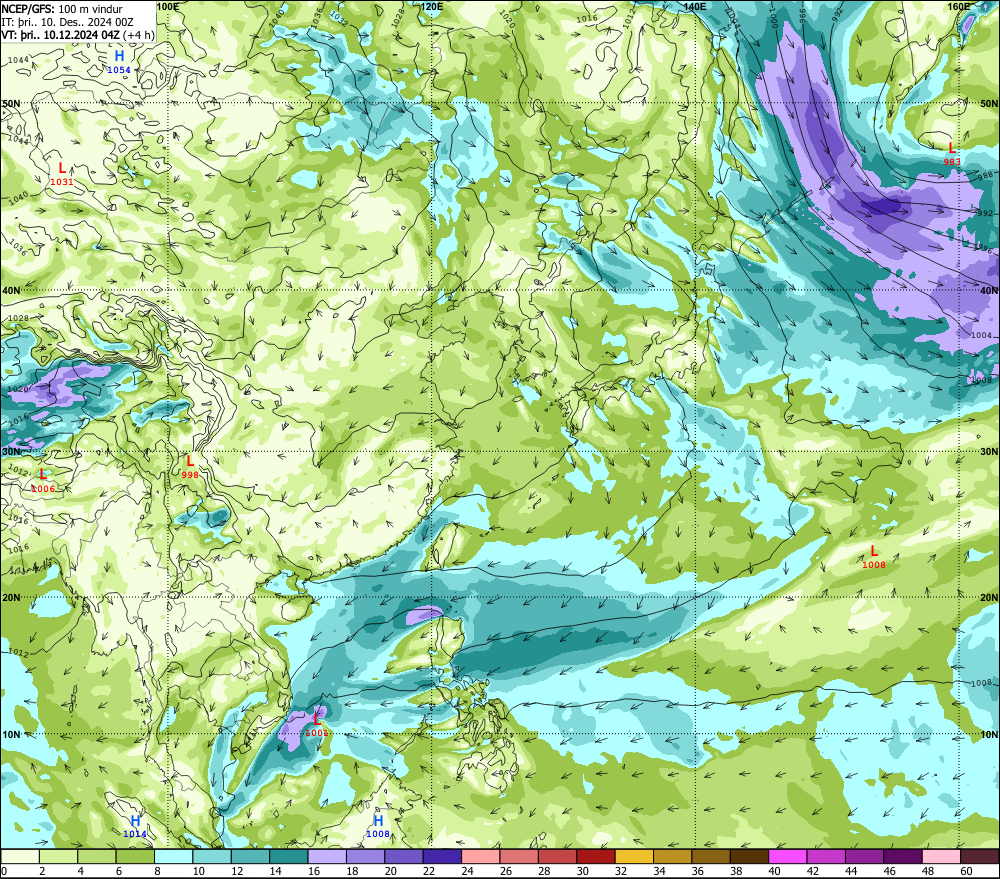This screenshot has width=1000, height=879.
Task: Click the legend value 28
Action: (544, 871)
